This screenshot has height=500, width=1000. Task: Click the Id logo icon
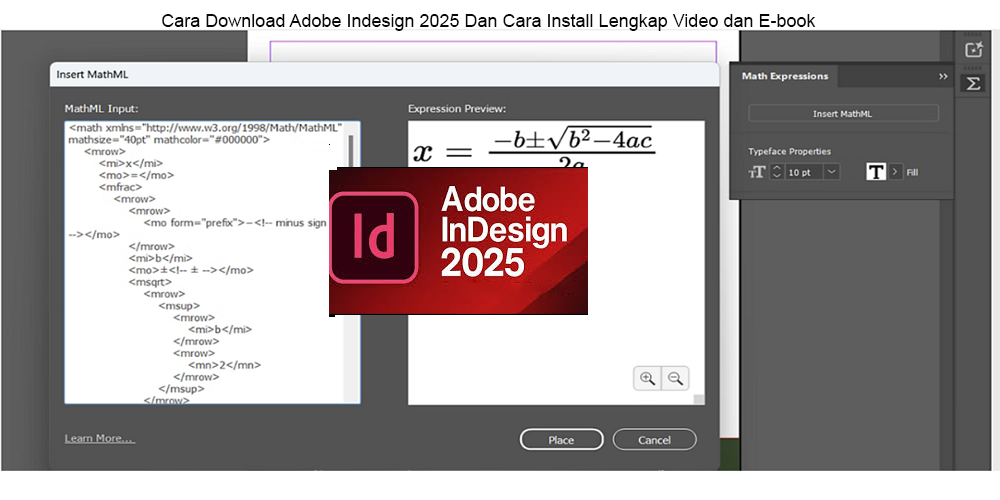tap(374, 237)
